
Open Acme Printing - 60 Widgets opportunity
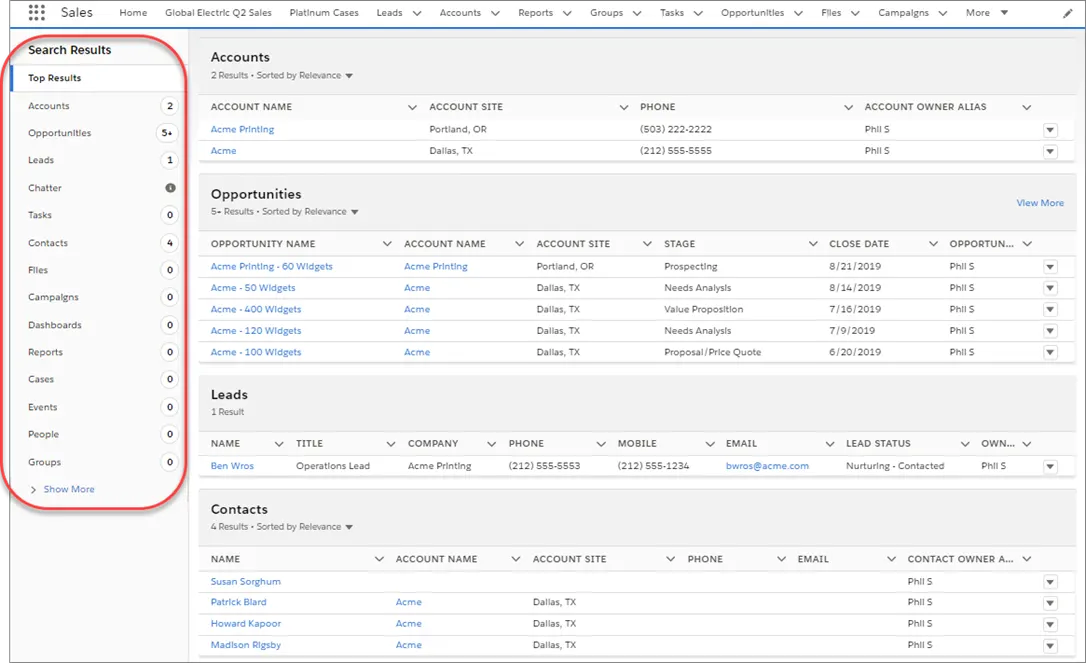click(x=272, y=267)
